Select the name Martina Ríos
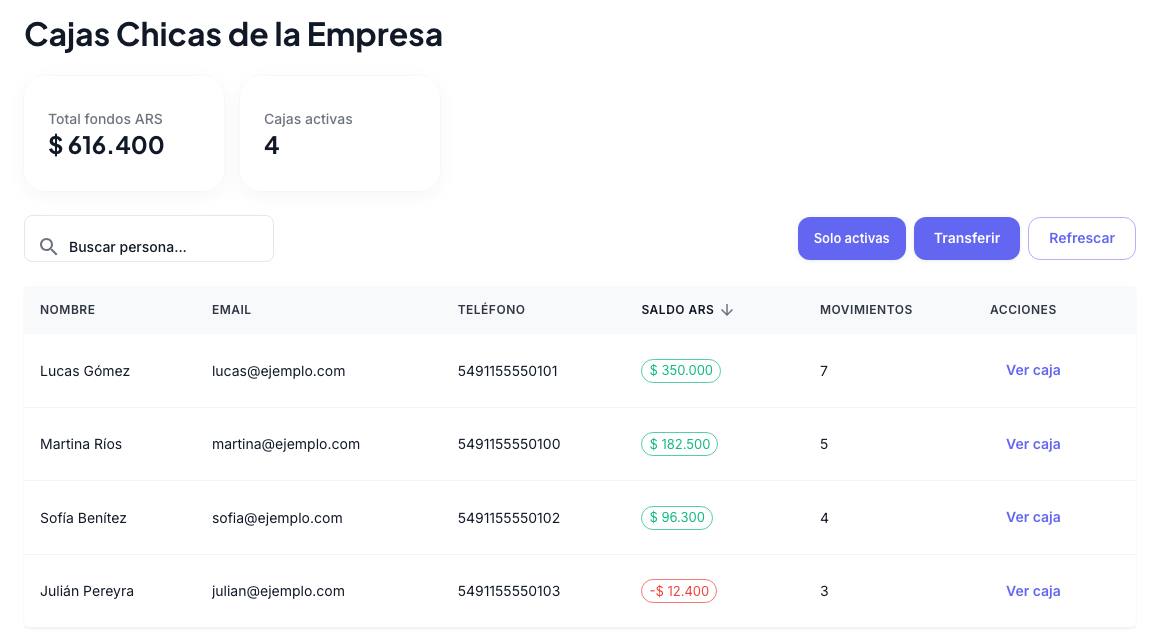Image resolution: width=1160 pixels, height=640 pixels. coord(81,444)
